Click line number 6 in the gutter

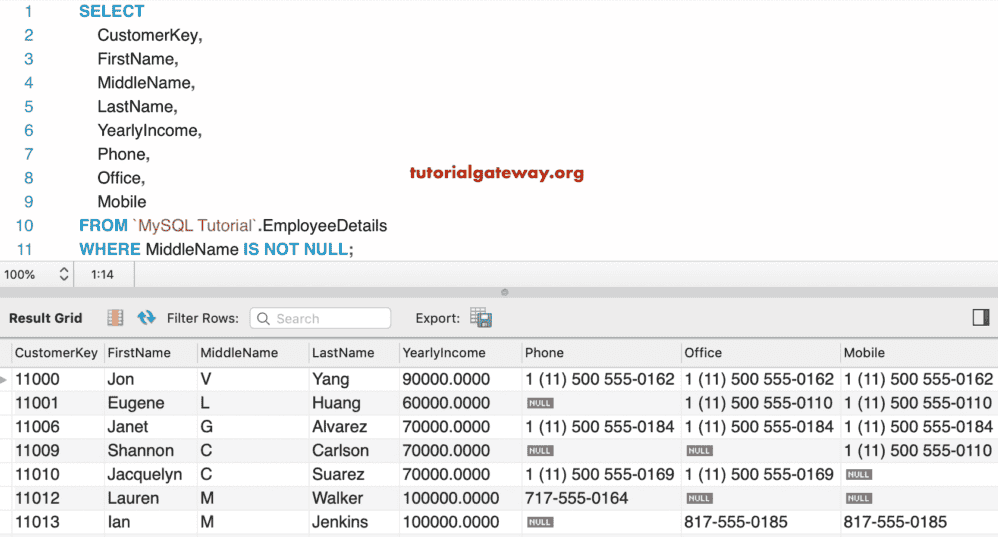click(x=29, y=130)
